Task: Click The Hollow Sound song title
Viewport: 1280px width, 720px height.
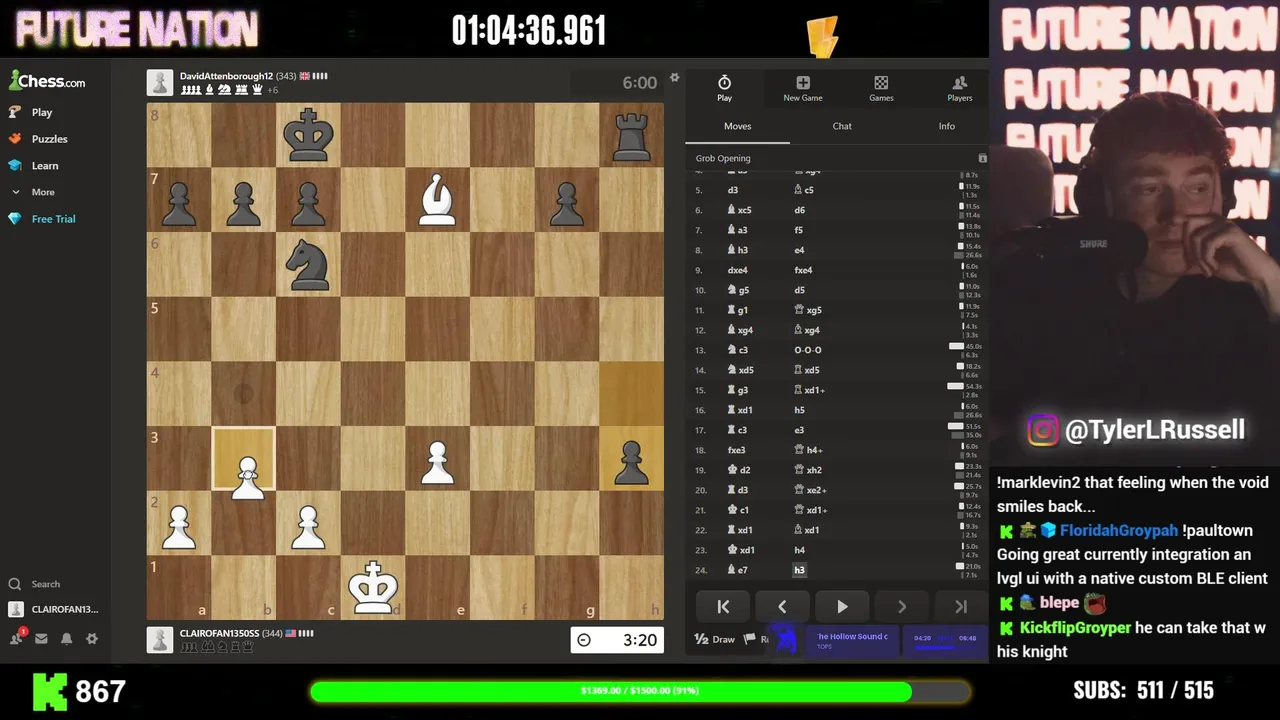Action: tap(852, 637)
